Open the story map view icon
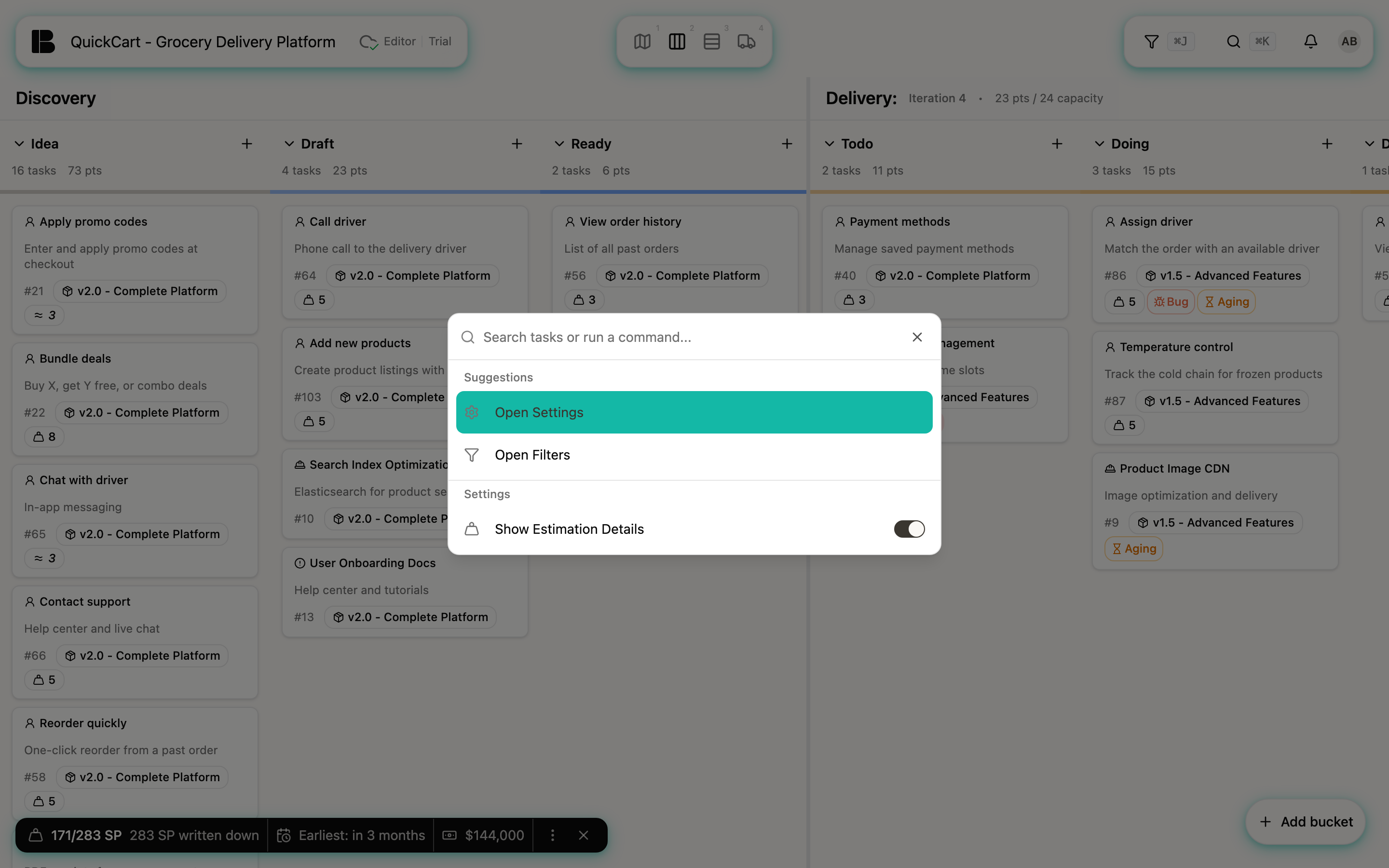1389x868 pixels. tap(642, 41)
